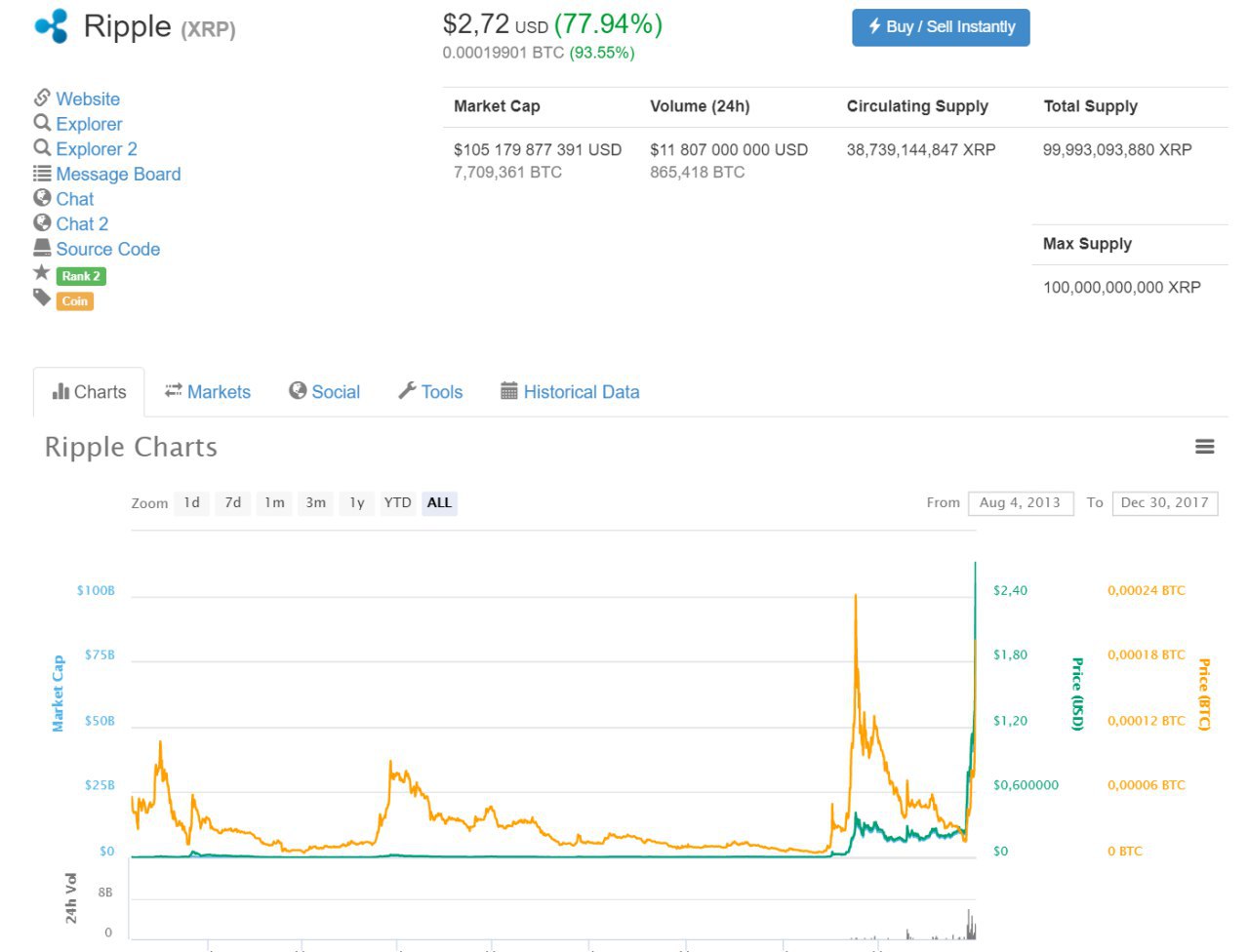This screenshot has width=1249, height=952.
Task: Click the wrench icon on Tools tab
Action: [407, 390]
